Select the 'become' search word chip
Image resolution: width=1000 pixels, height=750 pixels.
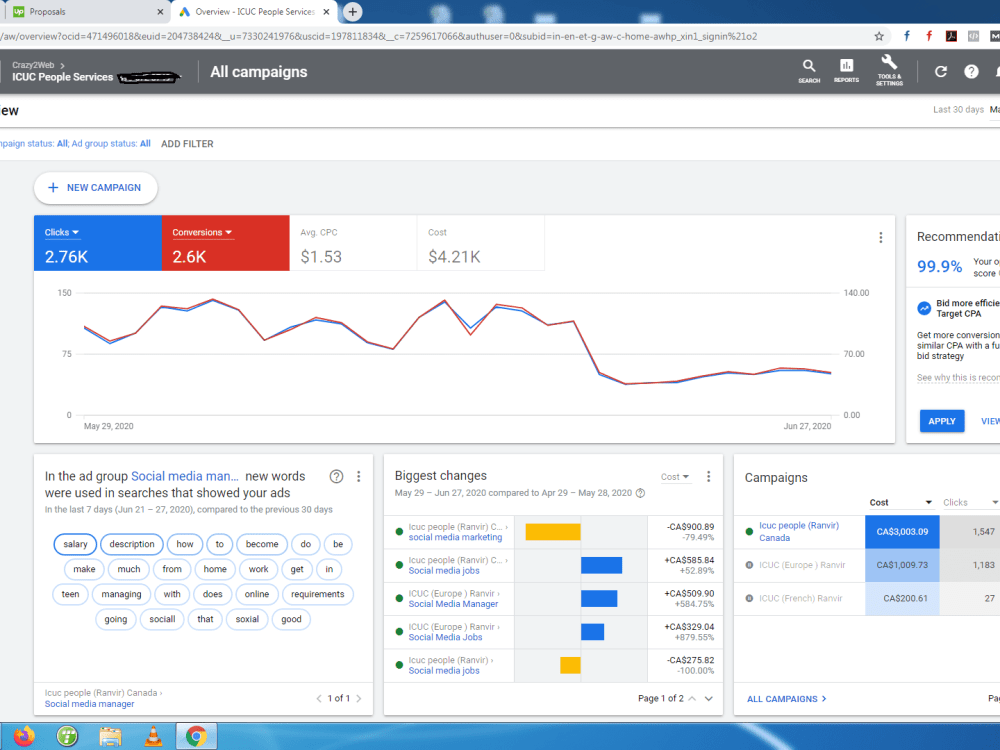point(262,544)
